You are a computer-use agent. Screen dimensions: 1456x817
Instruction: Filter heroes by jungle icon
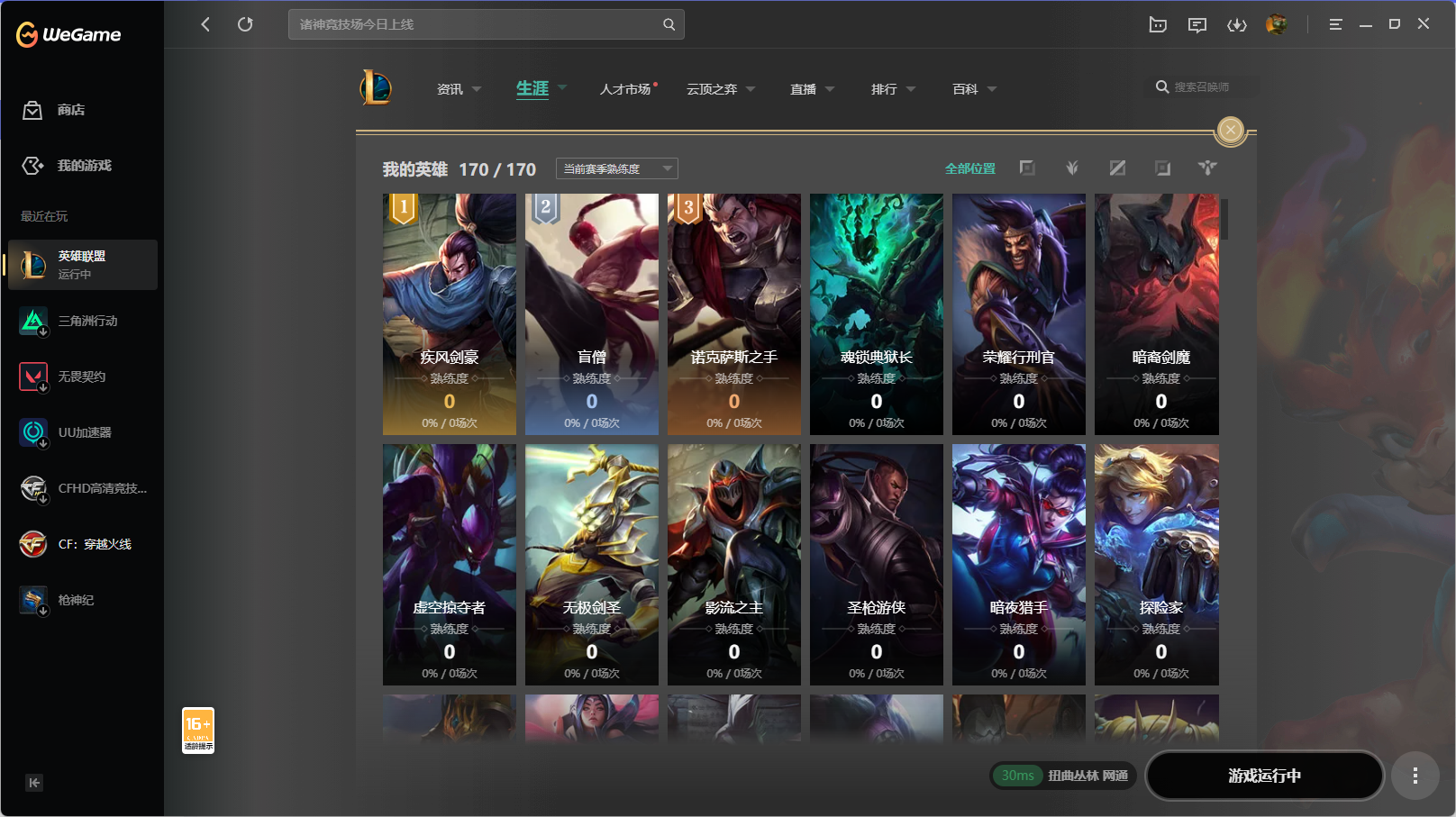click(1072, 168)
